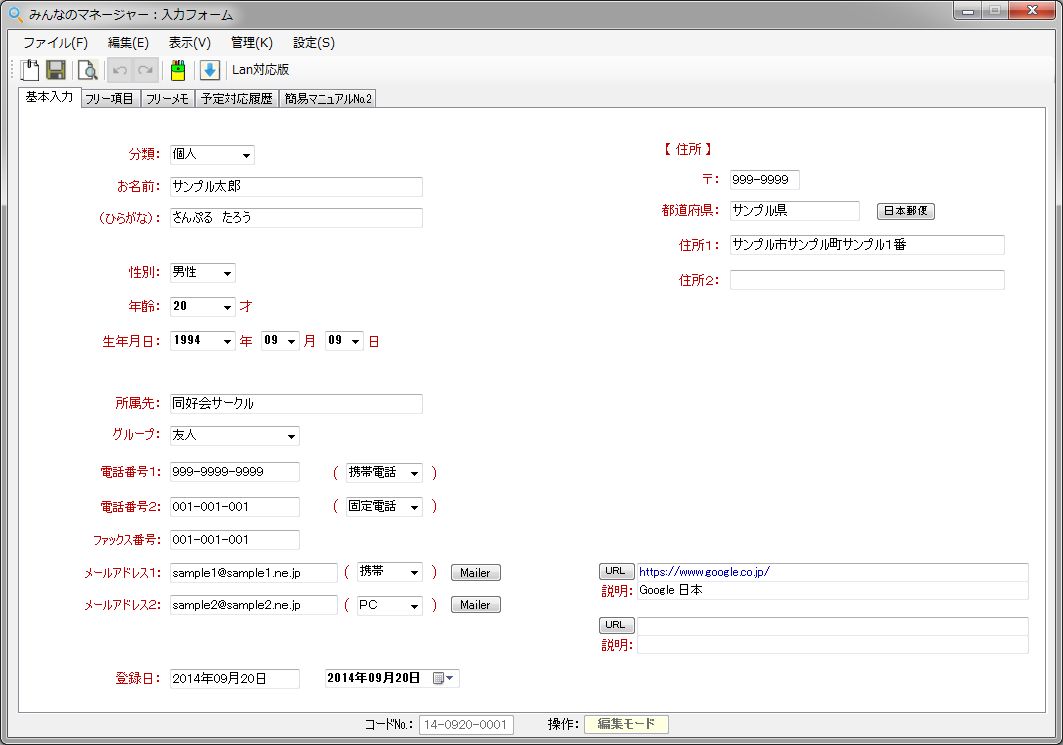The image size is (1063, 745).
Task: Open the ファイル(F) menu
Action: pos(55,43)
